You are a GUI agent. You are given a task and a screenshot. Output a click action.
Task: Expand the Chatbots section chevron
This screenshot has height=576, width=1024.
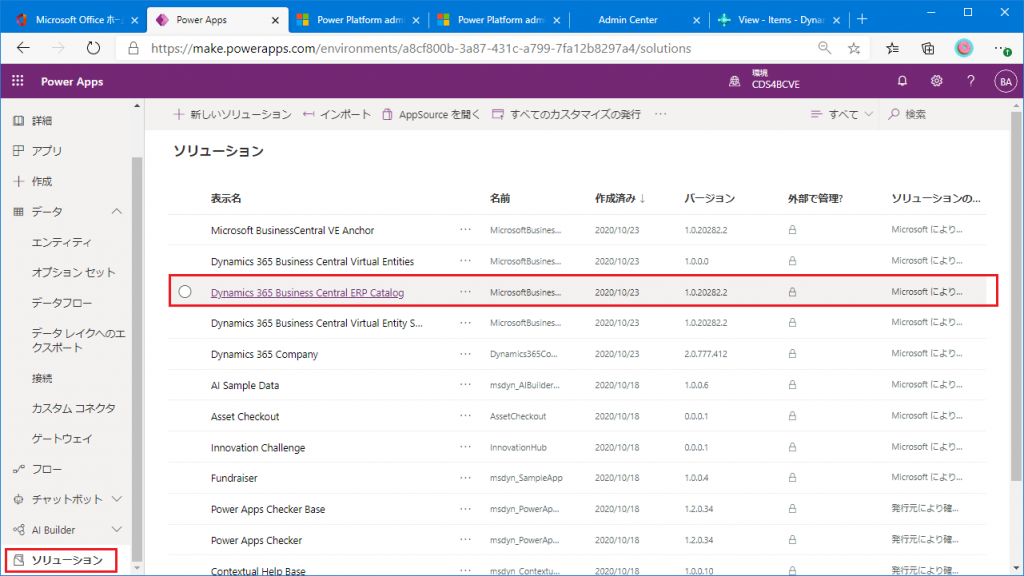(x=116, y=499)
